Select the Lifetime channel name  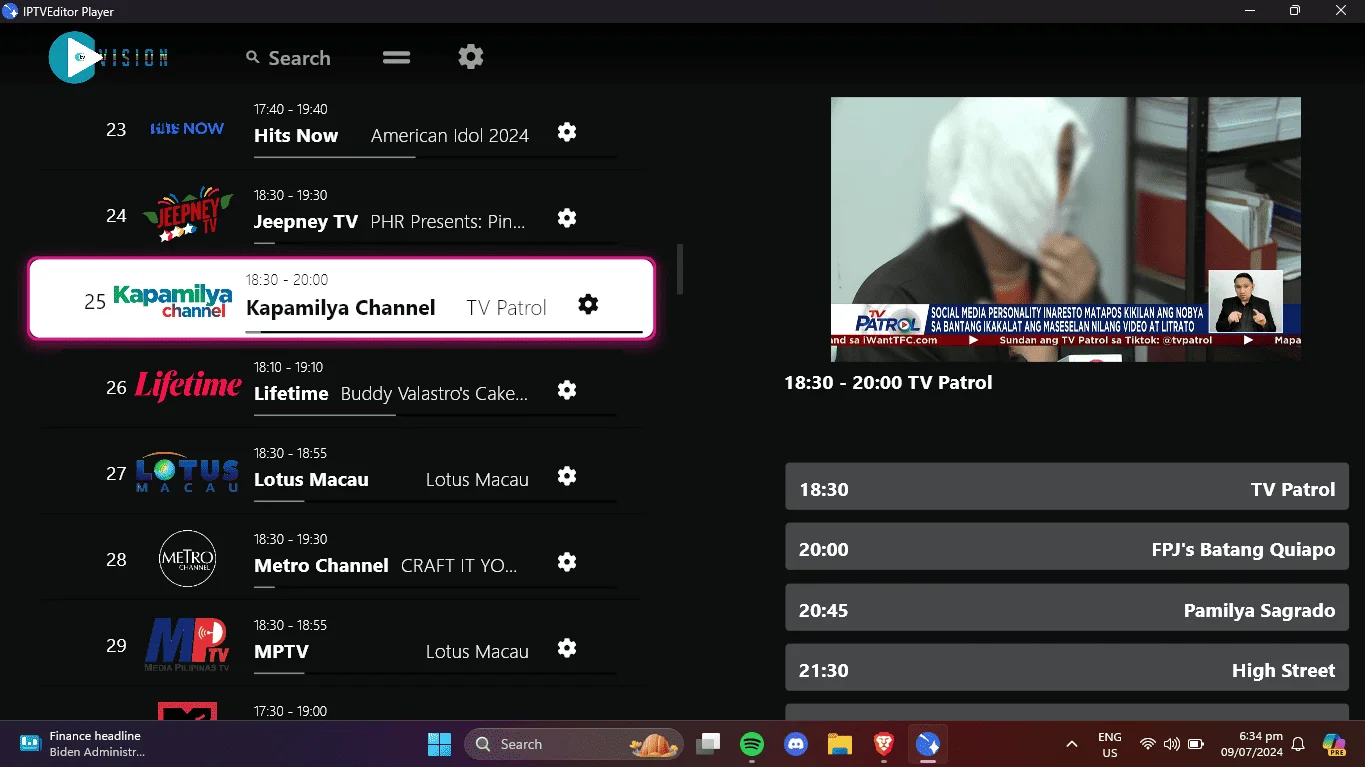point(291,394)
